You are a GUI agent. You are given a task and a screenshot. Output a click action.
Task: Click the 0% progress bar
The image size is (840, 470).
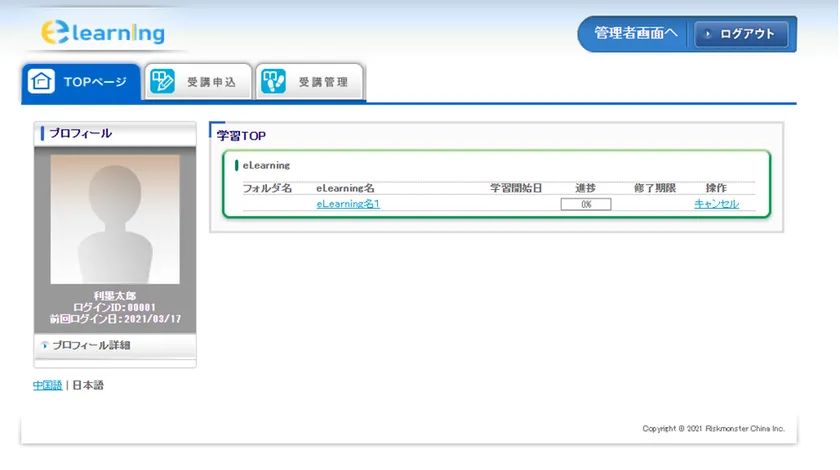(585, 204)
